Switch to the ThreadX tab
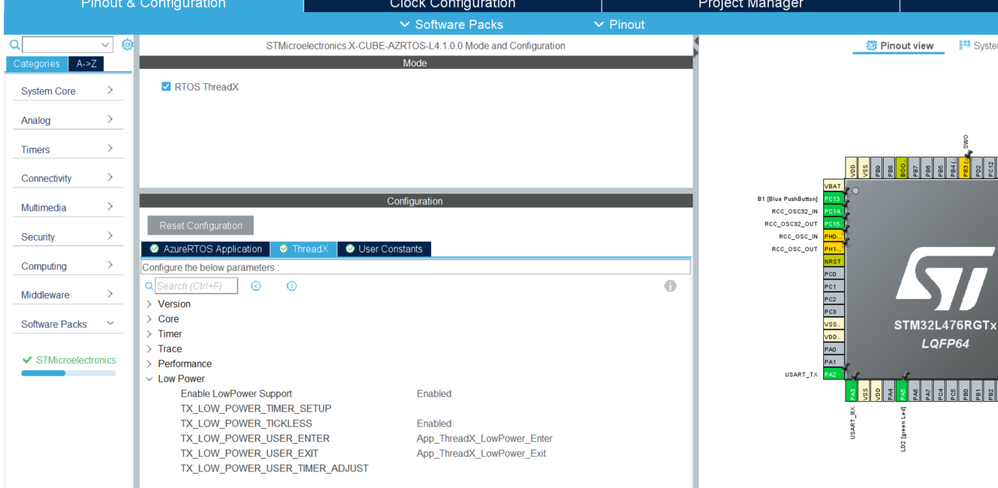 coord(304,249)
